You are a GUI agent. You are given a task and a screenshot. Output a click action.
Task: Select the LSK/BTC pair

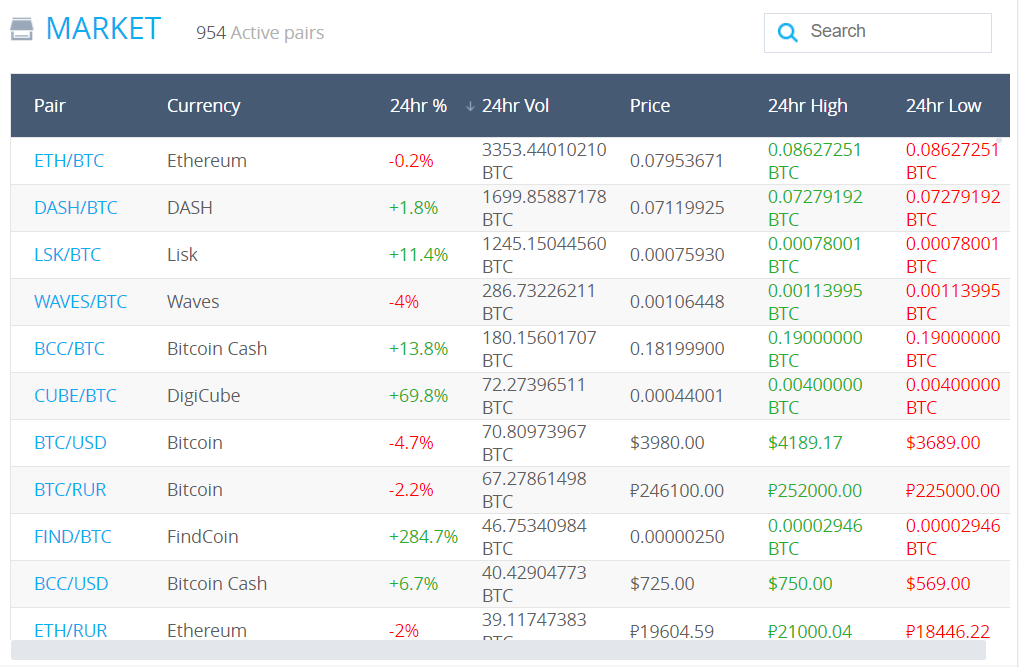[x=67, y=255]
